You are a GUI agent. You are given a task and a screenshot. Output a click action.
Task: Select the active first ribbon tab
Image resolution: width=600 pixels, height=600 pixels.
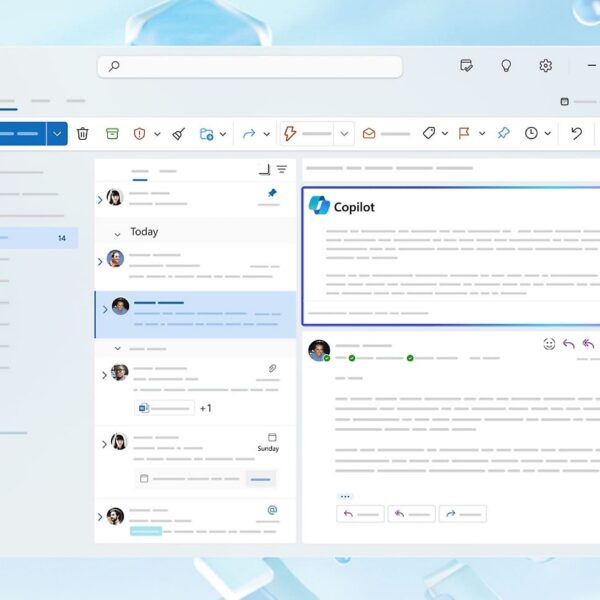pos(7,102)
